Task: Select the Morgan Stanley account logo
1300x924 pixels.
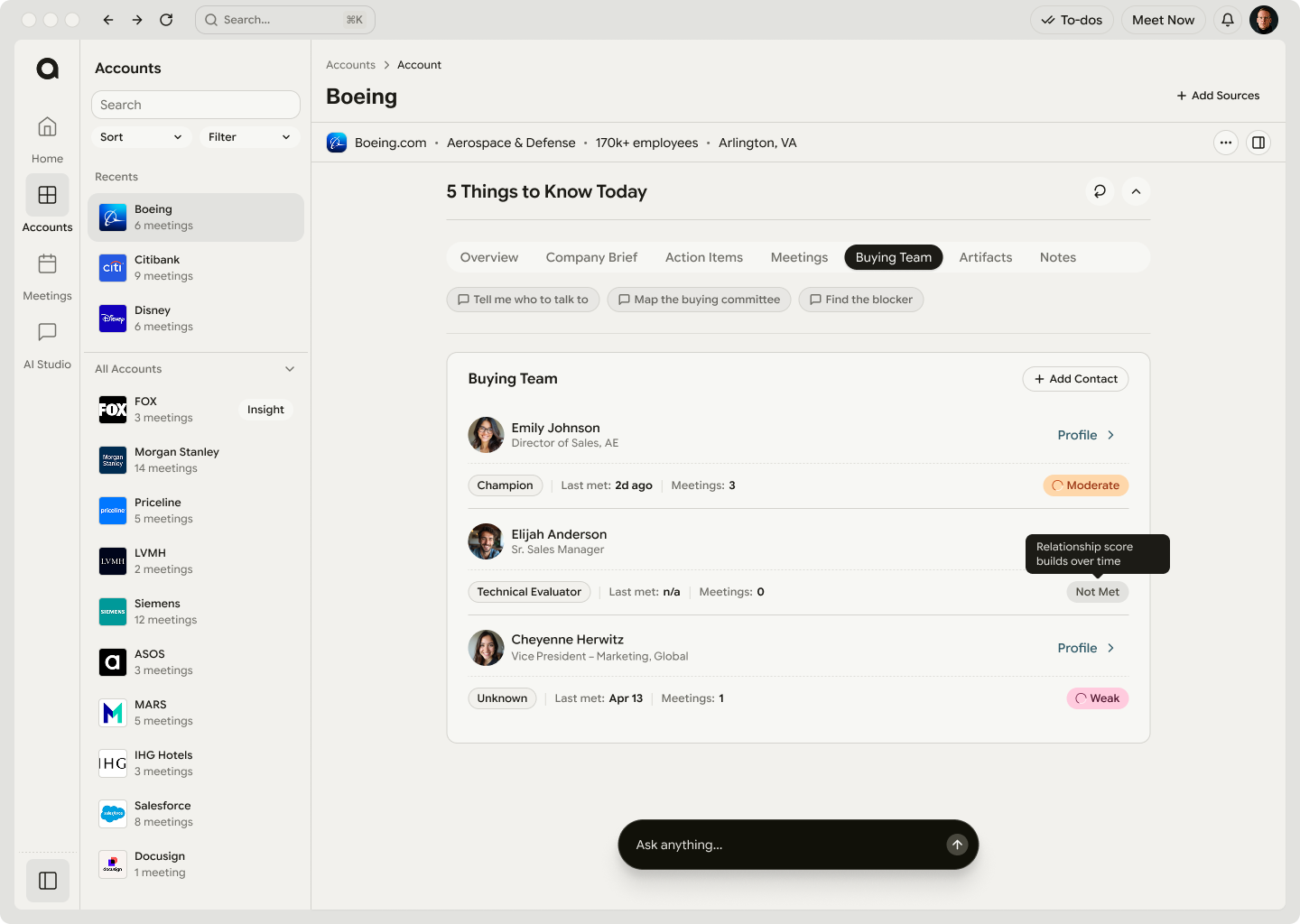Action: click(113, 460)
